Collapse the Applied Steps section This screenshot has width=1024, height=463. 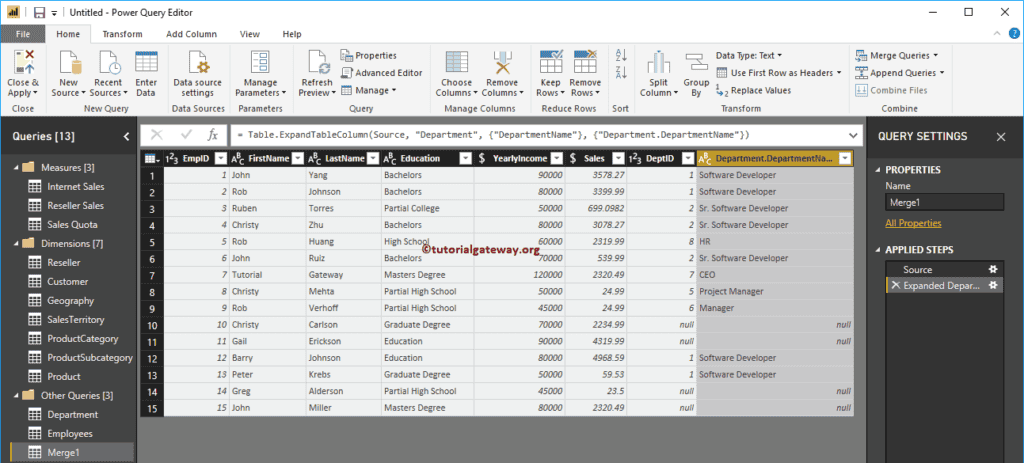878,250
